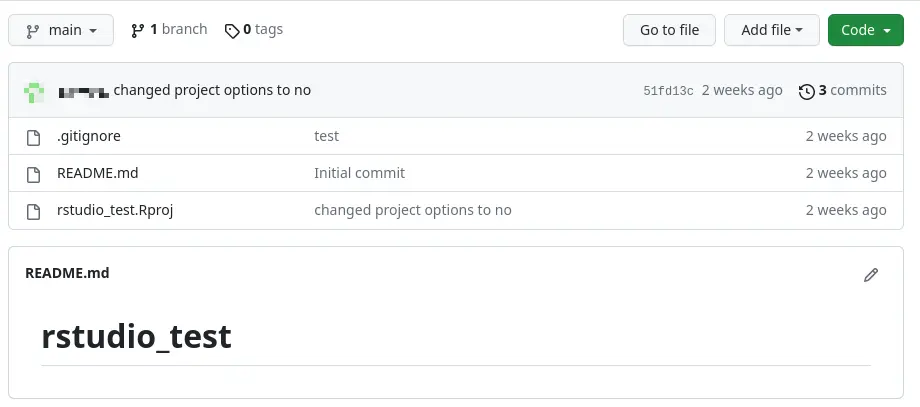The image size is (920, 407).
Task: Click the tag icon next to 0 tags
Action: (232, 31)
